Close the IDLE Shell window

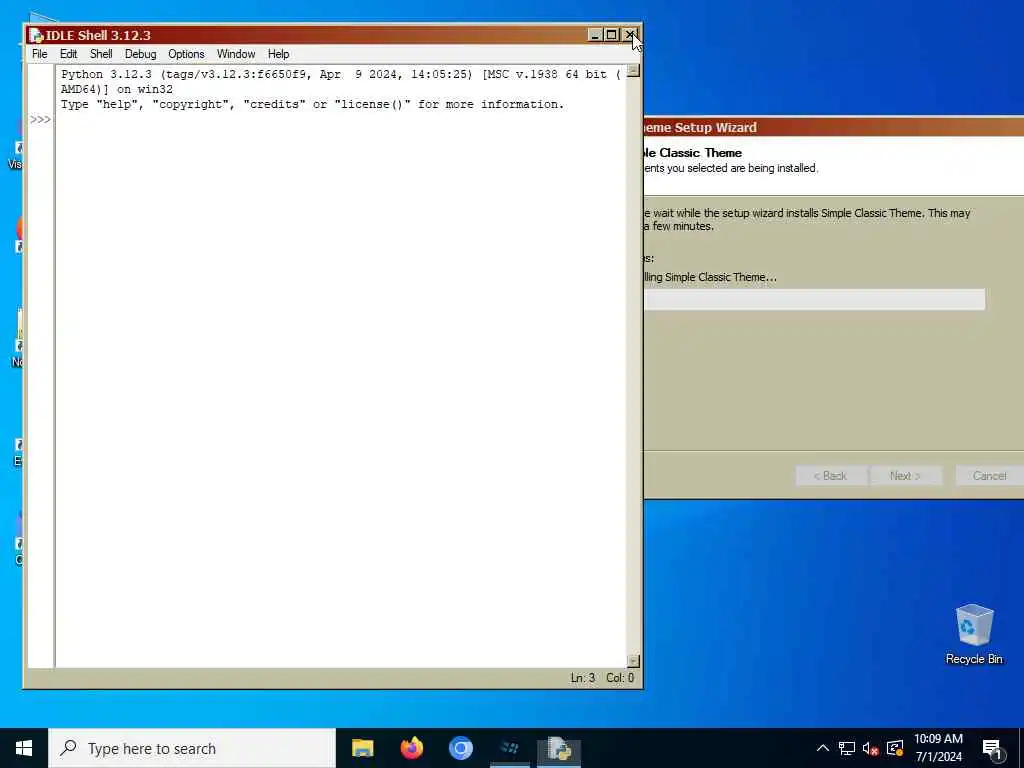click(x=630, y=35)
